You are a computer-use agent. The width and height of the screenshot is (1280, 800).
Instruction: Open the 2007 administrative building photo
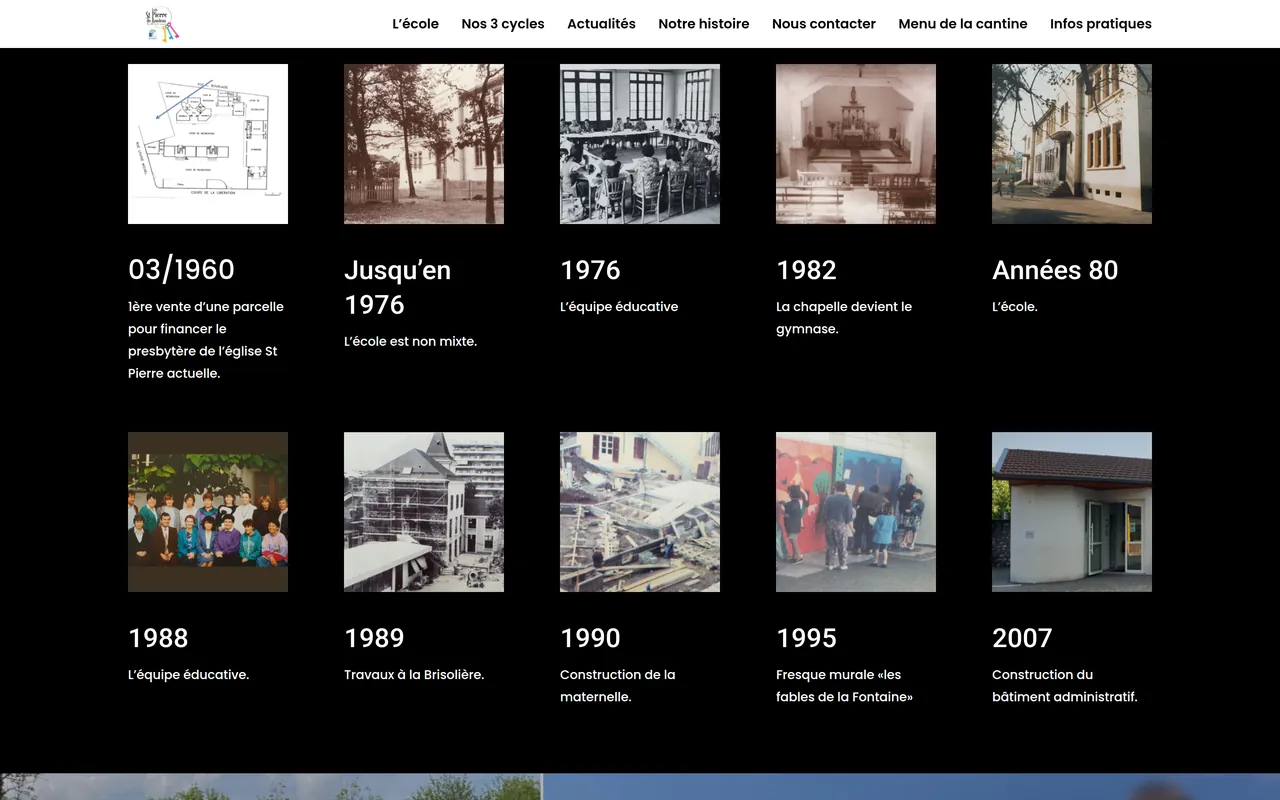tap(1072, 512)
